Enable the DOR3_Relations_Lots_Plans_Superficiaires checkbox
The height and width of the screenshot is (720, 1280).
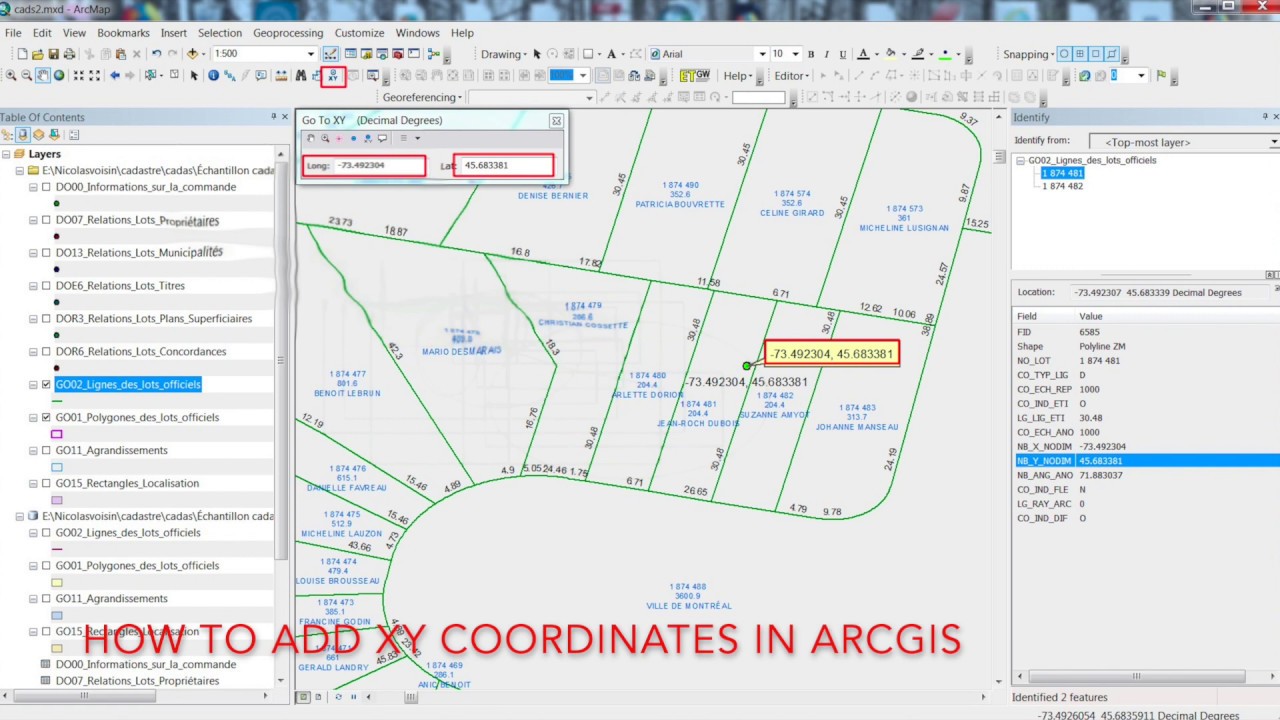(46, 319)
